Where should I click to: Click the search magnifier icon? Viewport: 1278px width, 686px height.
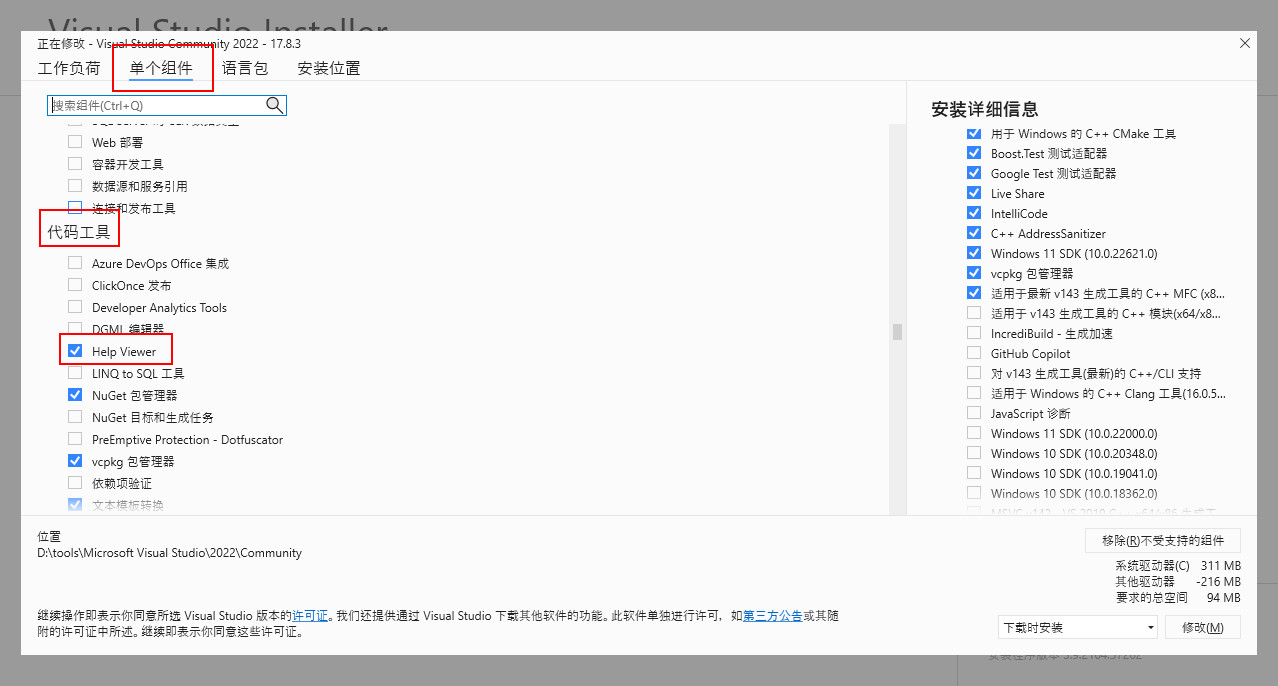click(x=274, y=105)
